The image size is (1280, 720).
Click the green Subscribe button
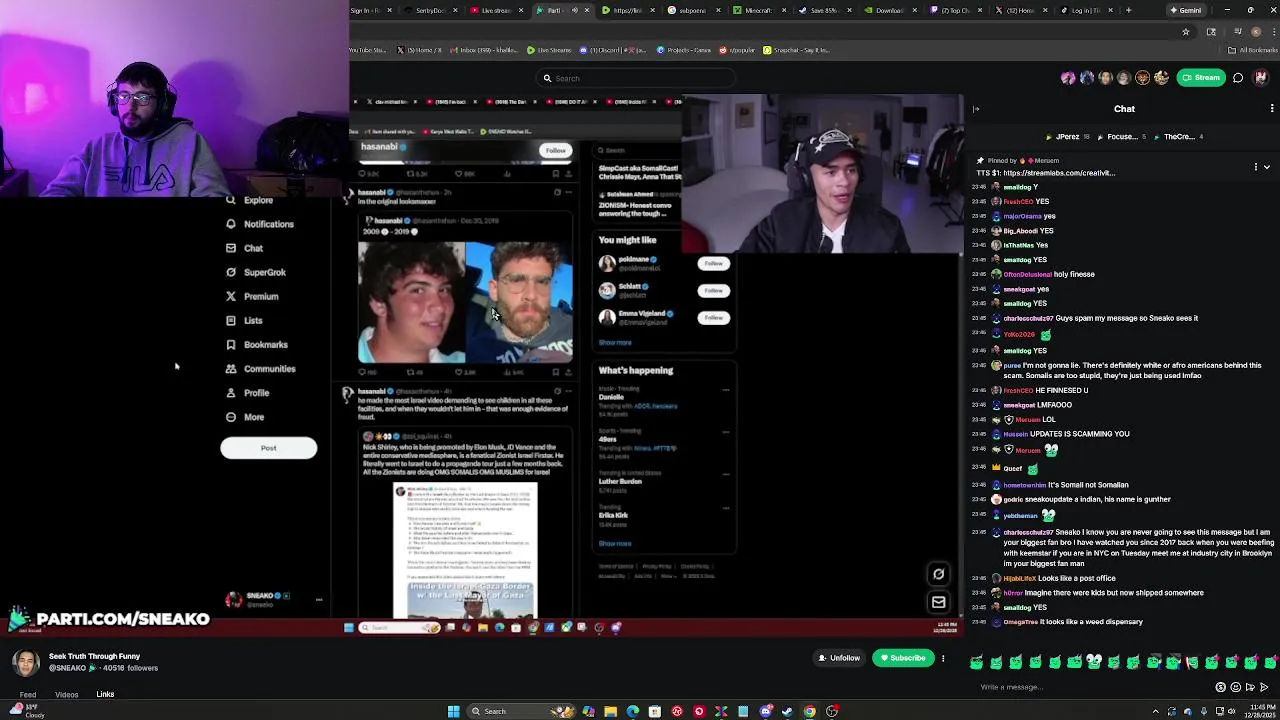coord(903,658)
